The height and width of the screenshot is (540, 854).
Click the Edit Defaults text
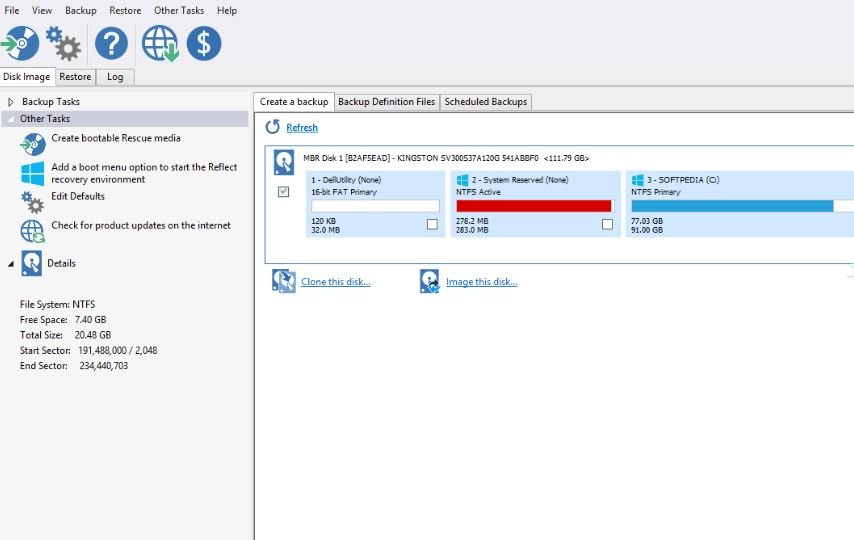point(78,196)
